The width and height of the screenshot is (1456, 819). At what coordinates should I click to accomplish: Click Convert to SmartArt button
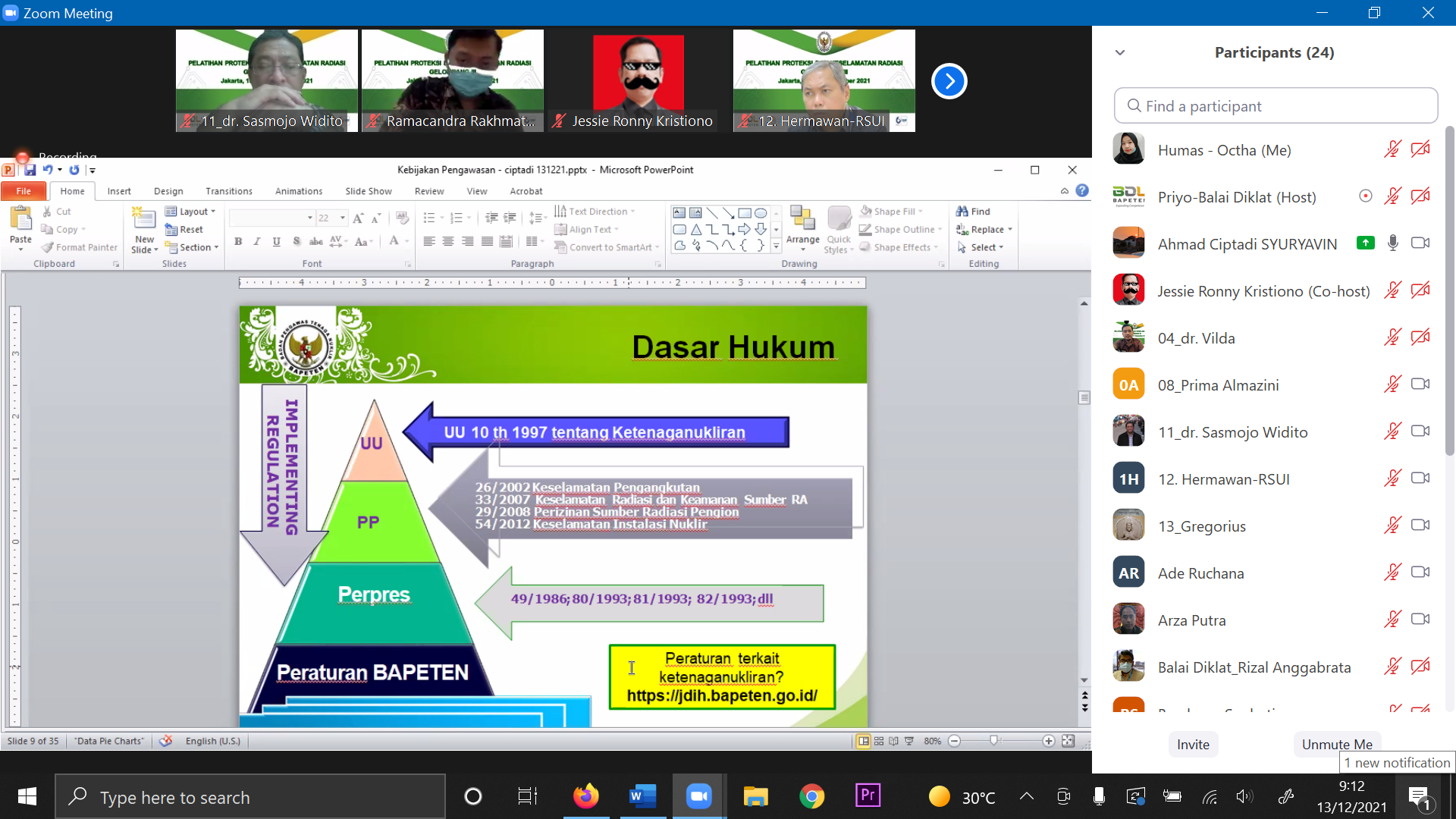pos(606,247)
